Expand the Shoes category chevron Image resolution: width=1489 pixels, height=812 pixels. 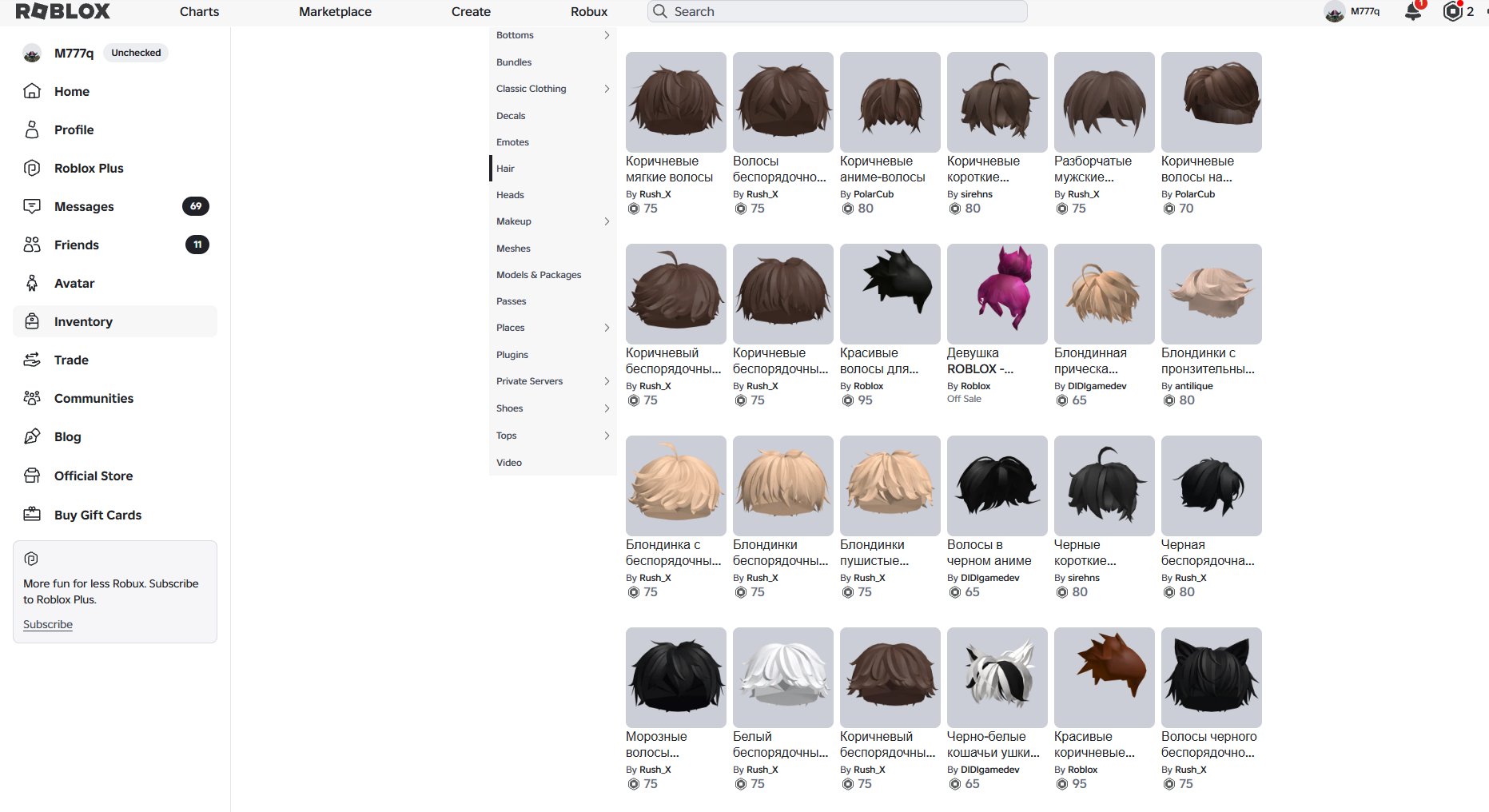(607, 408)
